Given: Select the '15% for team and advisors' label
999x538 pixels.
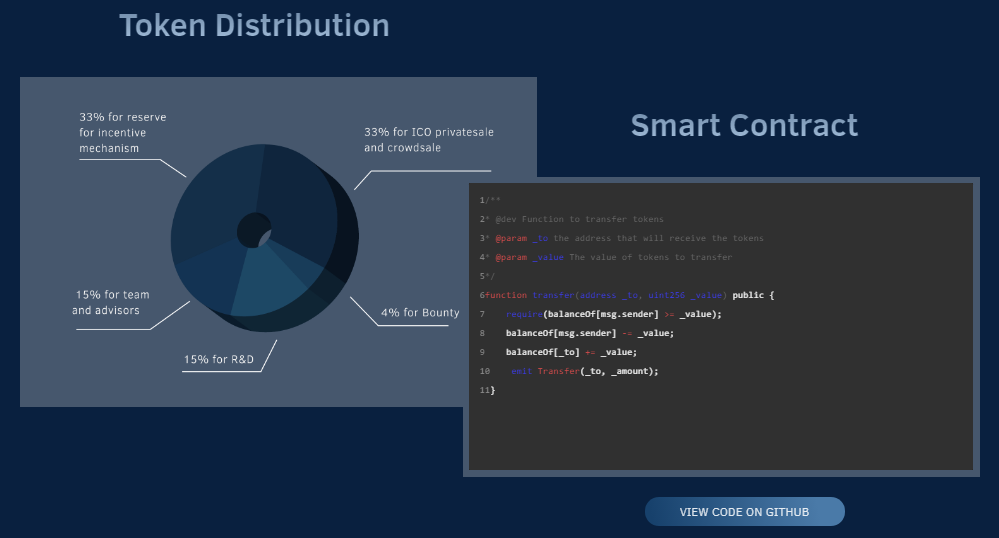Looking at the screenshot, I should (111, 302).
